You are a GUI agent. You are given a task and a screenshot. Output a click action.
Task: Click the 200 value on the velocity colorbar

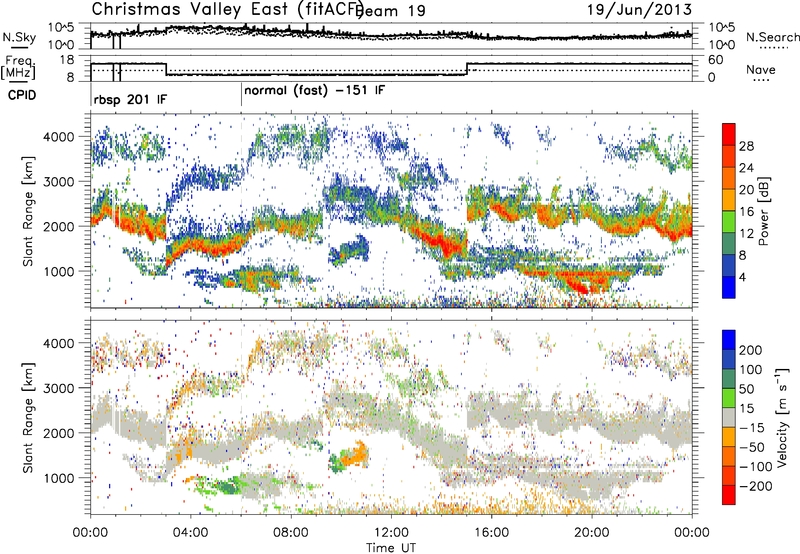751,350
